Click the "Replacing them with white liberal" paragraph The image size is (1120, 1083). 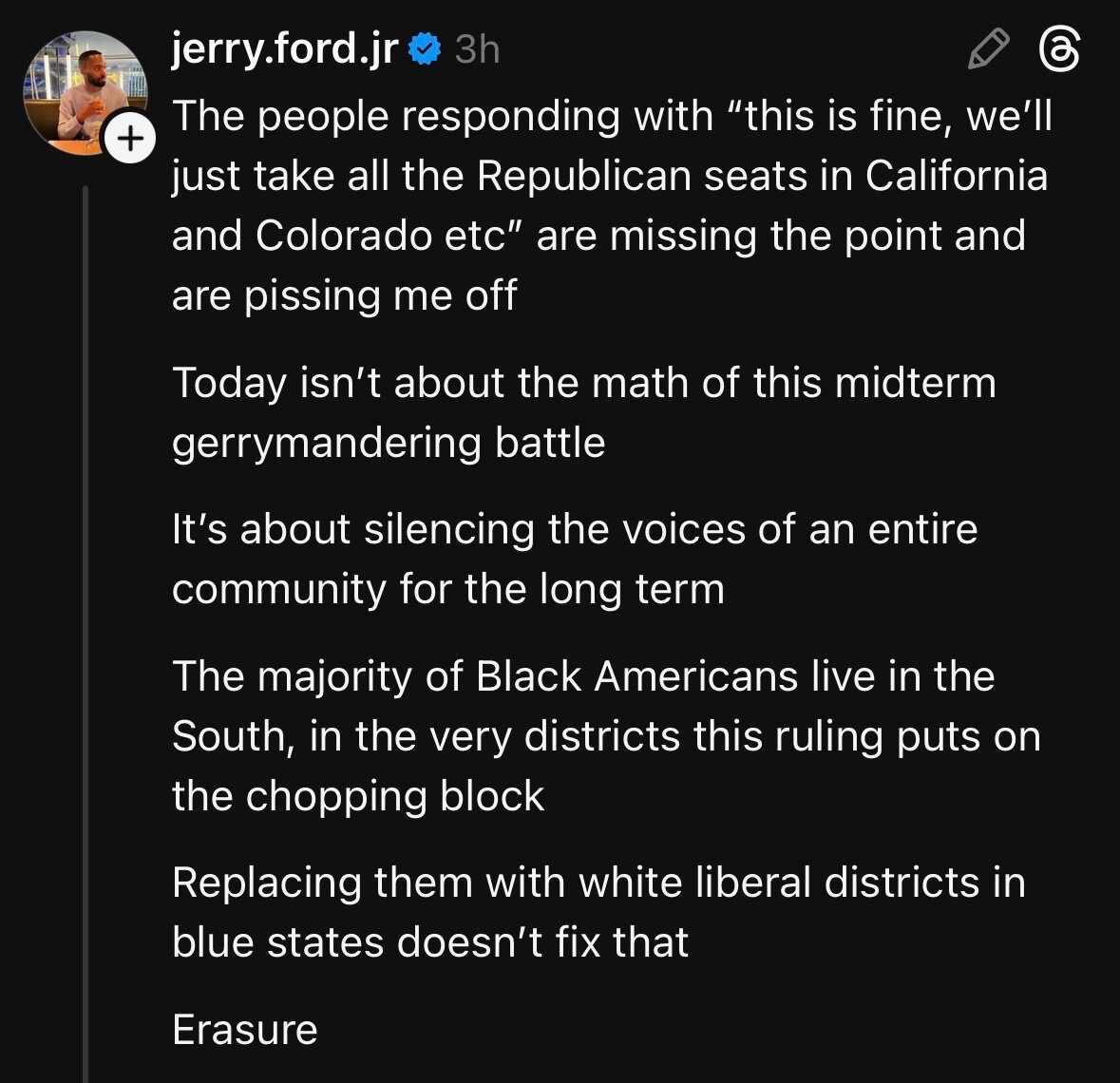coord(598,912)
